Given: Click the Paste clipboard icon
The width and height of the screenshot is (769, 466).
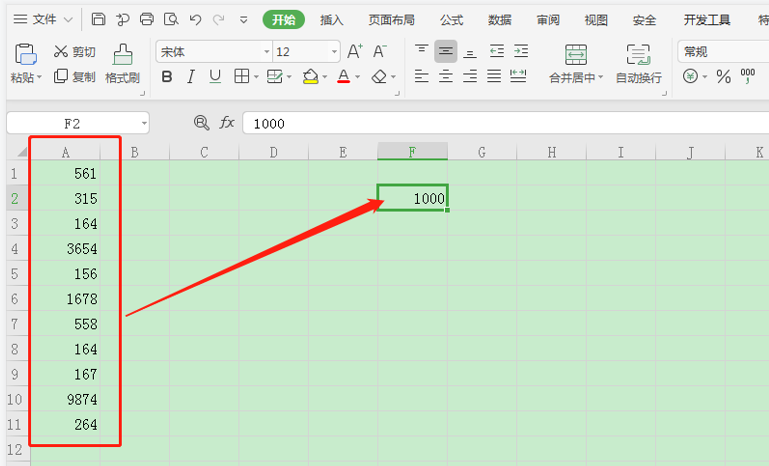Looking at the screenshot, I should point(26,54).
